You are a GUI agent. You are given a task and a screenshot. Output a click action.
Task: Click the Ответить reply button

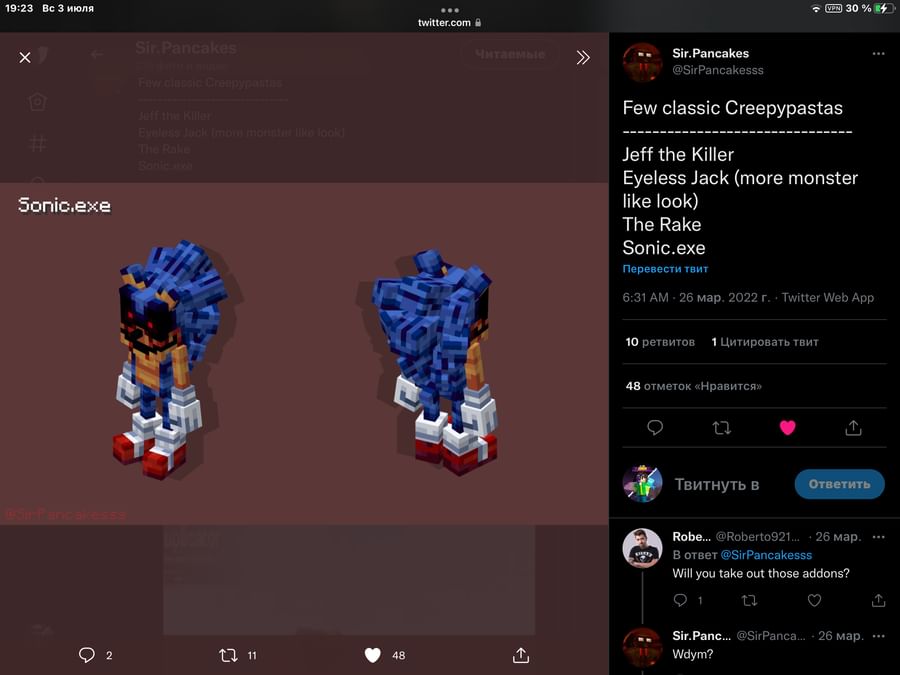click(x=839, y=484)
